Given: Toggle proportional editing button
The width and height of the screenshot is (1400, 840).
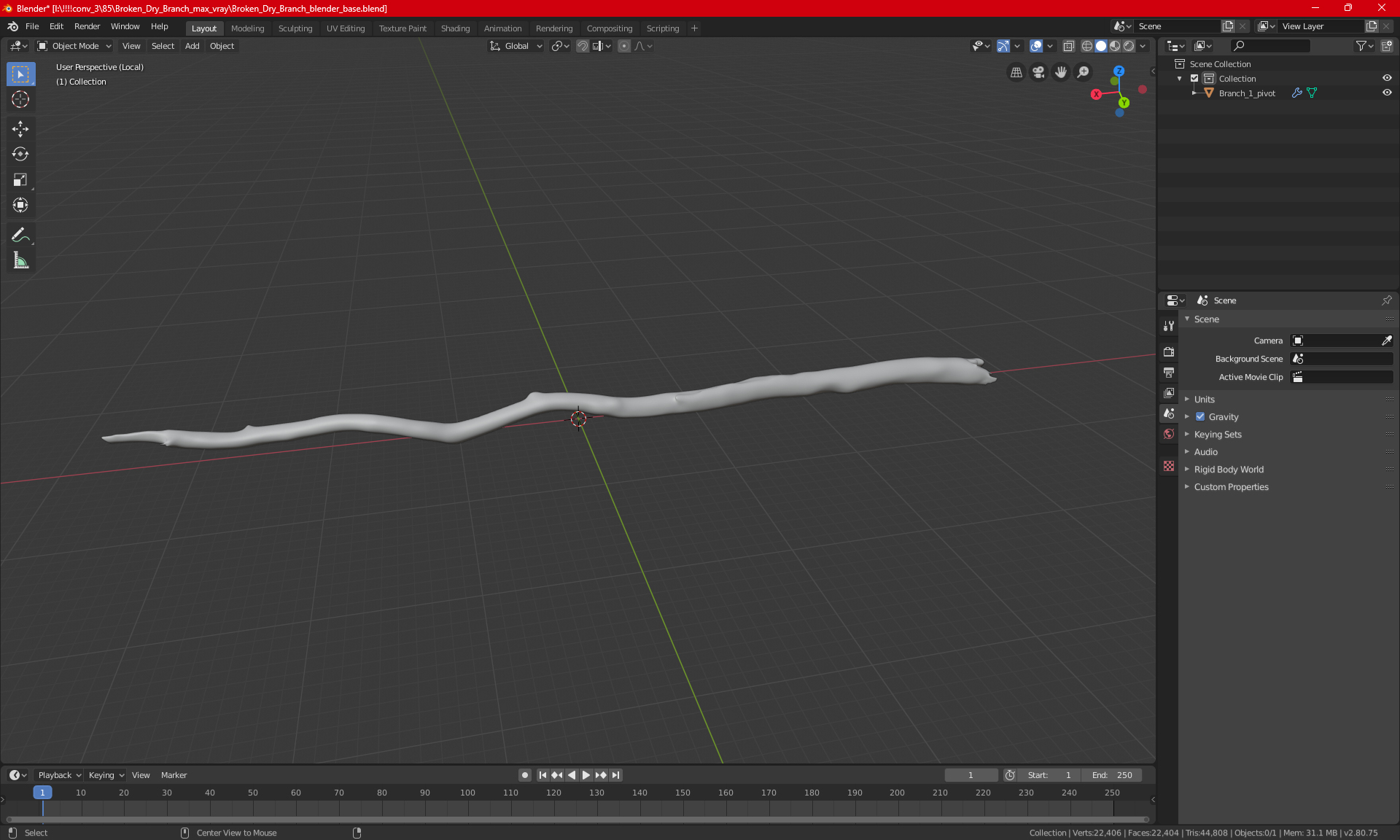Looking at the screenshot, I should point(624,46).
